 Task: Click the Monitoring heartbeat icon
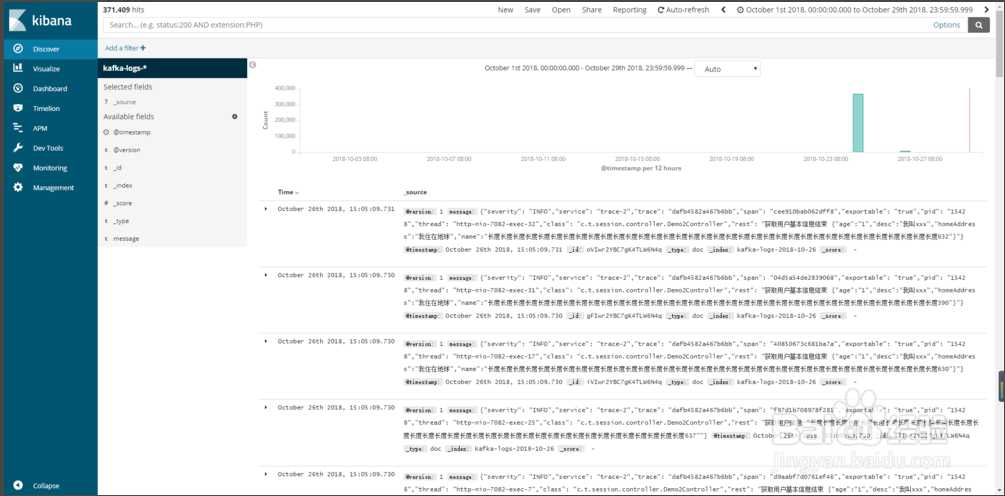18,168
